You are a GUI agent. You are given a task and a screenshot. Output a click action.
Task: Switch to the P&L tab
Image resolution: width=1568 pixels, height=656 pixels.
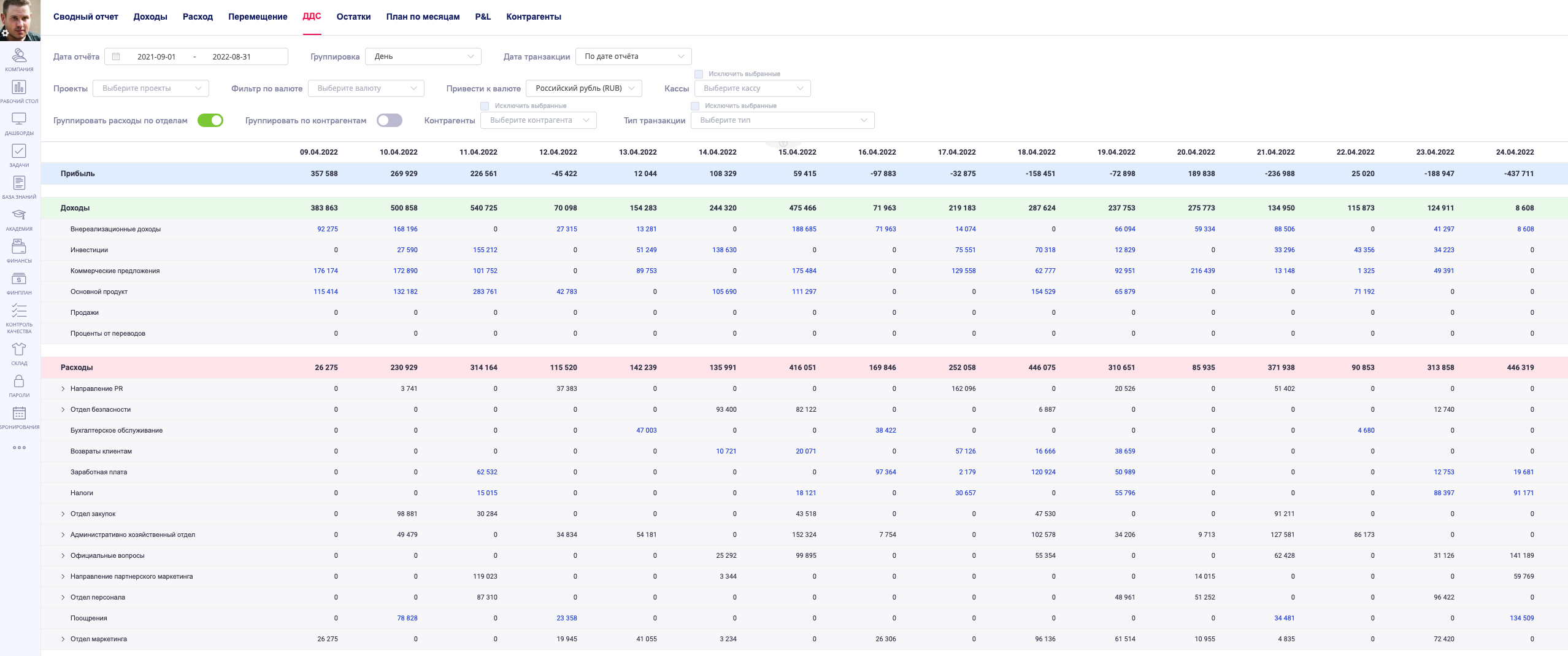(x=483, y=17)
